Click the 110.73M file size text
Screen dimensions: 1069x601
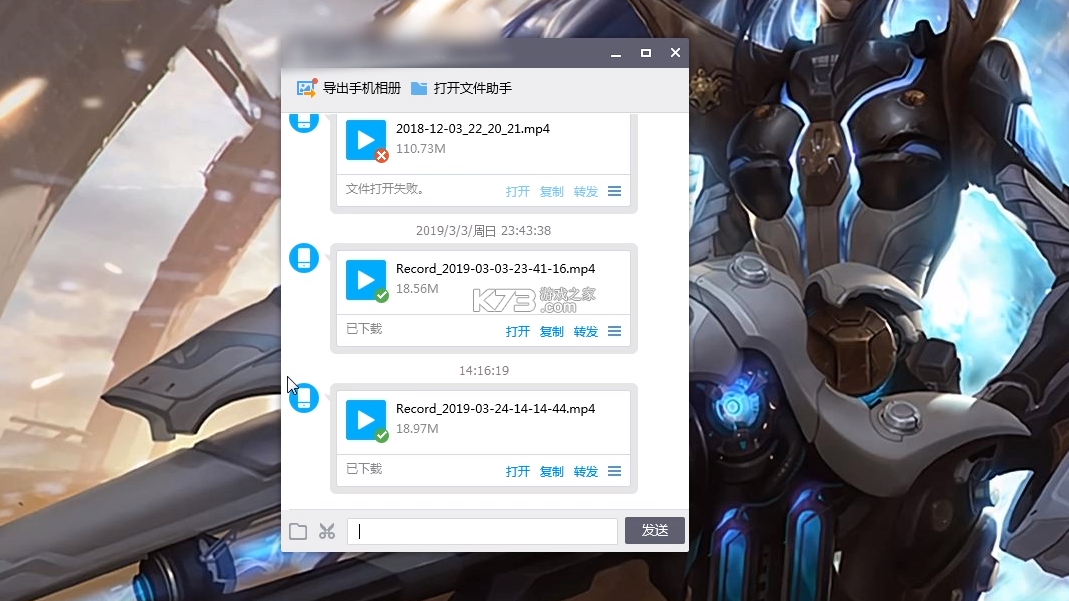421,149
